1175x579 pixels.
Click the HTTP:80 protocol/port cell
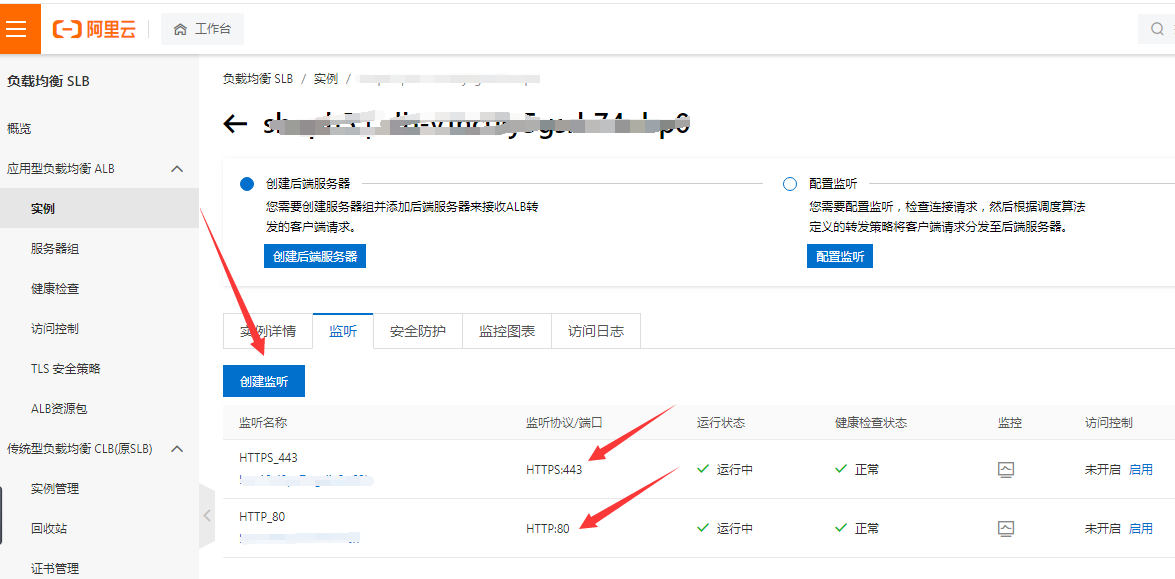click(x=548, y=528)
